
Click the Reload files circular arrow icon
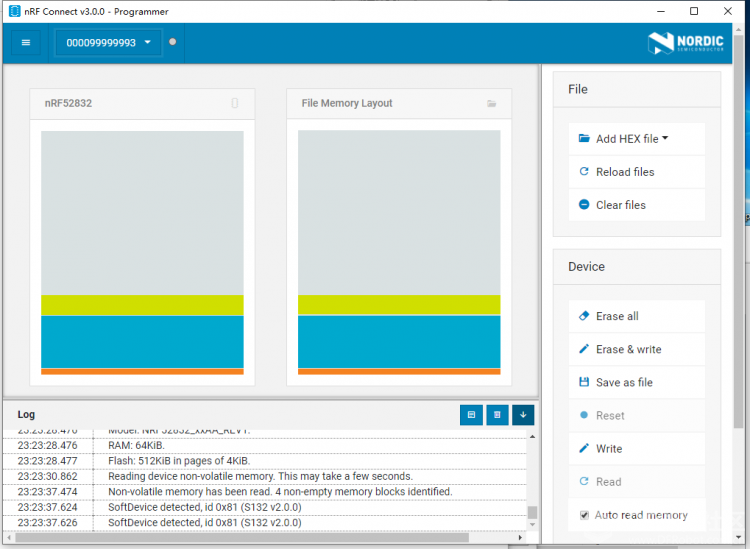[x=584, y=171]
